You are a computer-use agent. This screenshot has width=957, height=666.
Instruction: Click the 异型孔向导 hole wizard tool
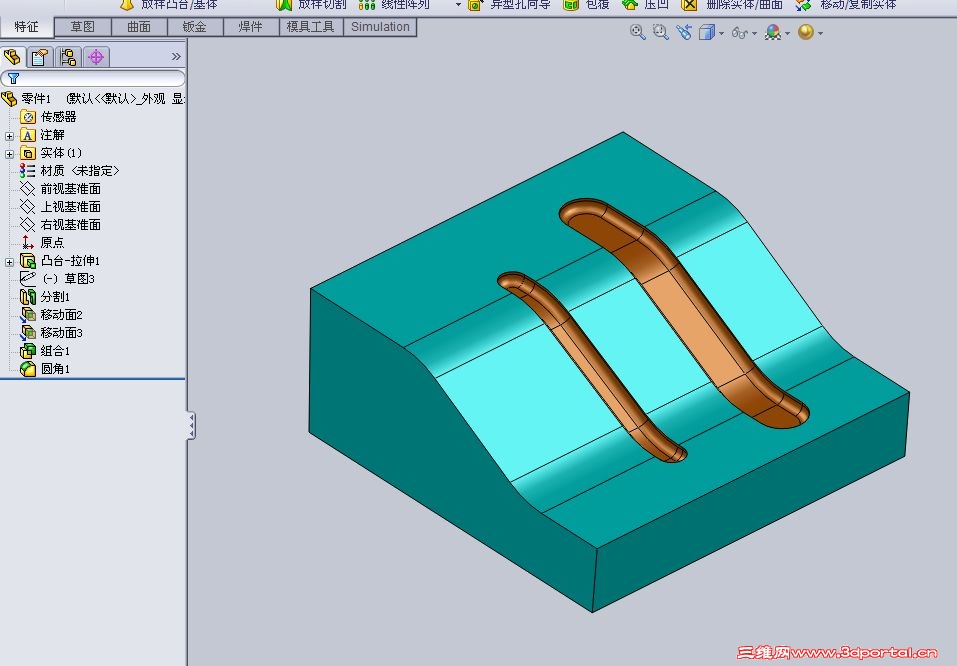[509, 5]
